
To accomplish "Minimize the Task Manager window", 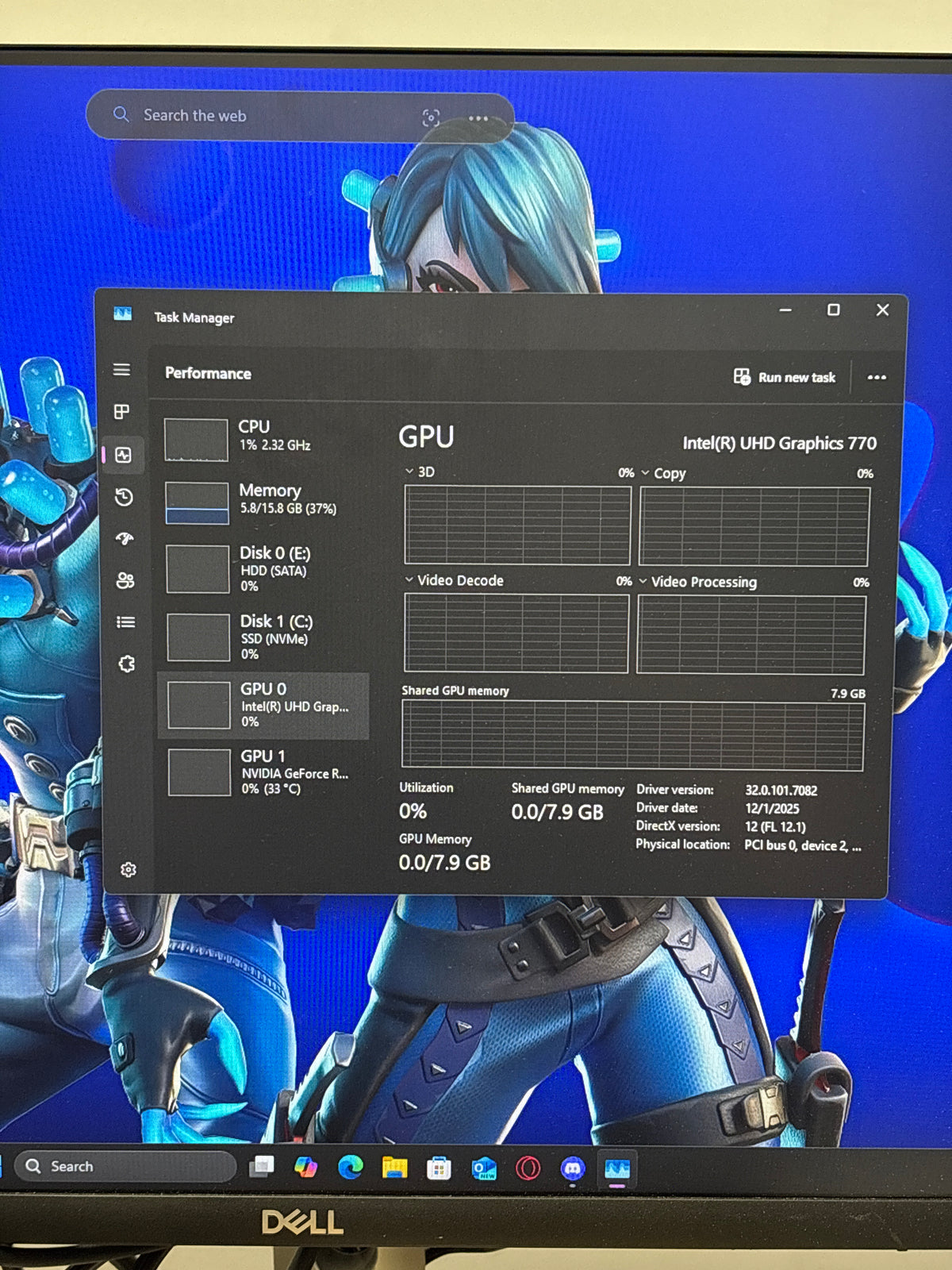I will pyautogui.click(x=785, y=310).
